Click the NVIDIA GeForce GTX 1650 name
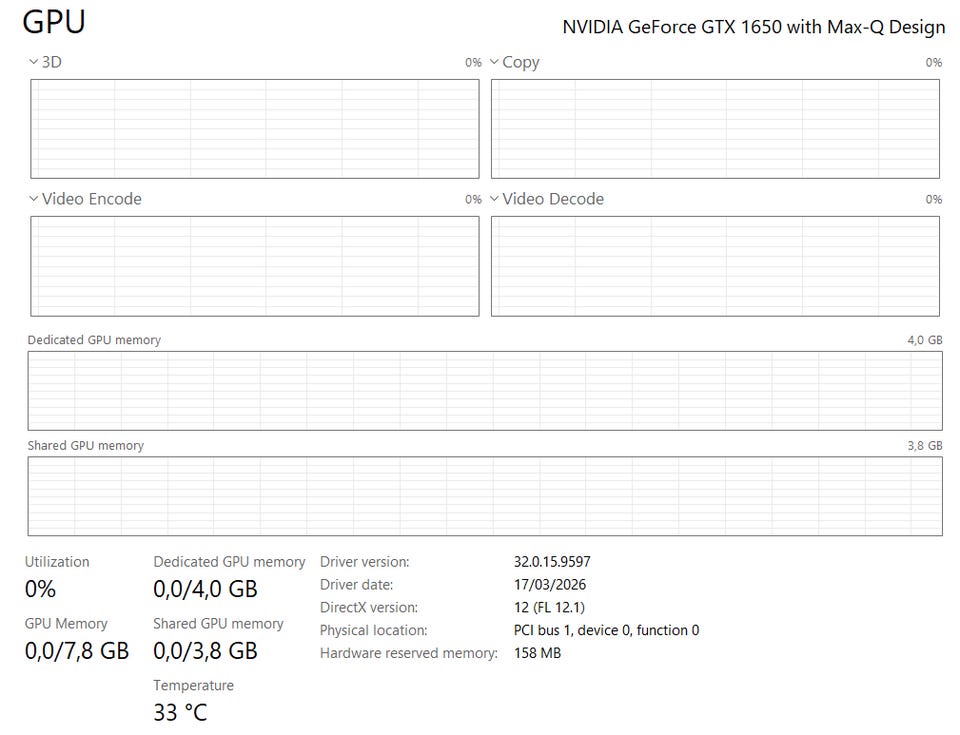The width and height of the screenshot is (960, 735). point(753,27)
